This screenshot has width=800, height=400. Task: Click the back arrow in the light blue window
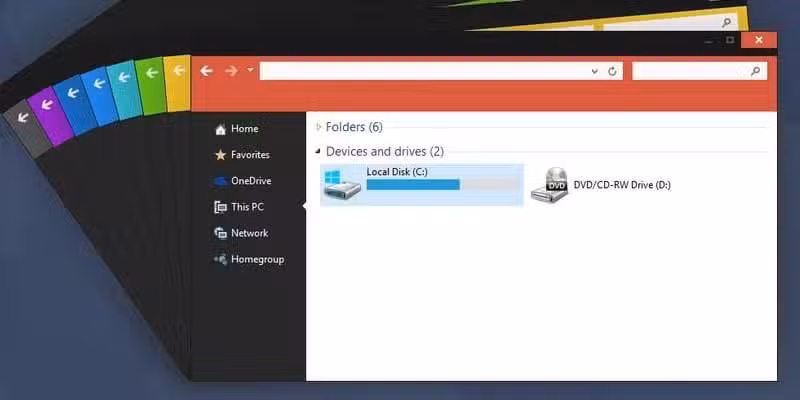tap(99, 84)
